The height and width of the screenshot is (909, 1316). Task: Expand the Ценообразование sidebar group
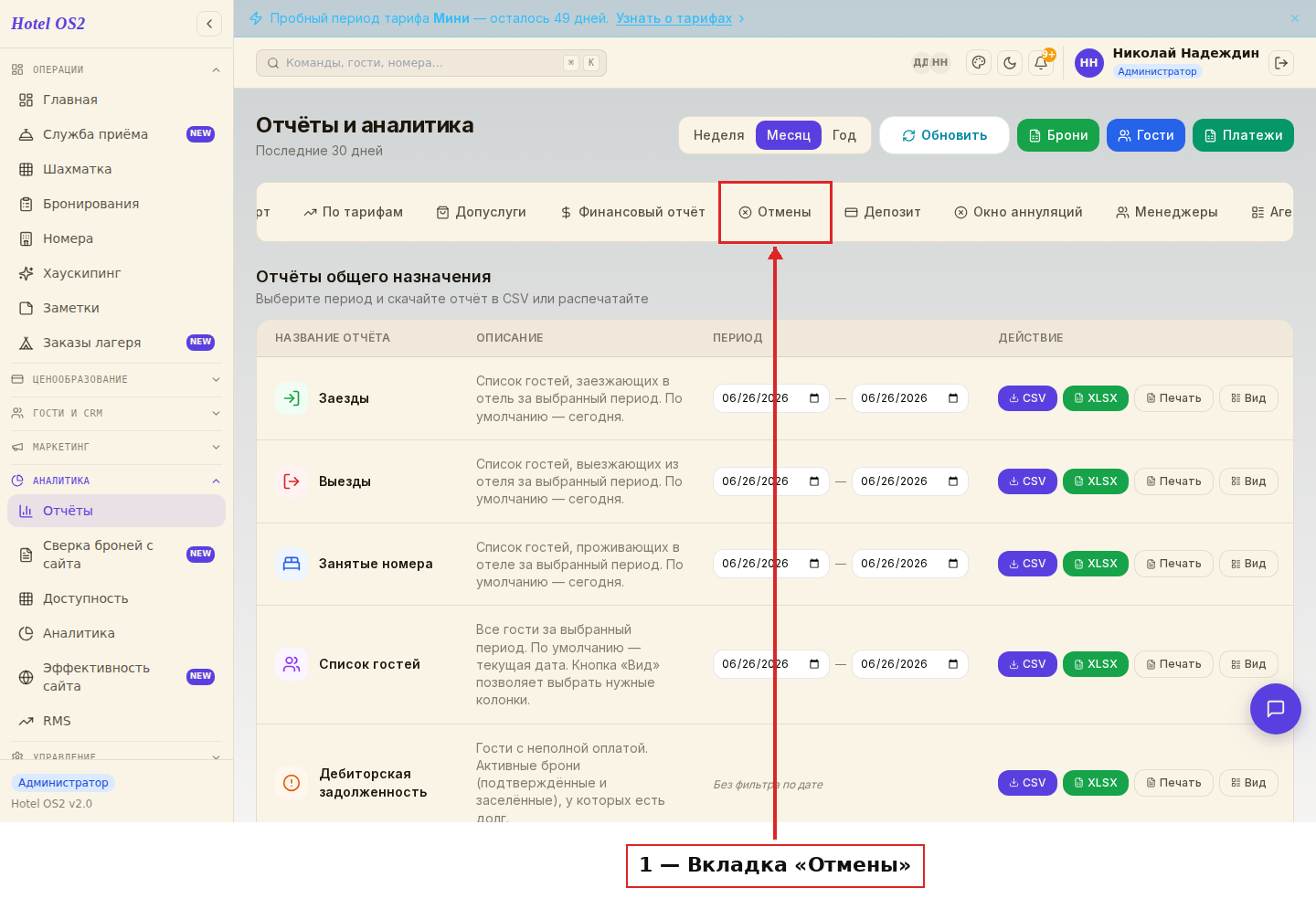coord(116,379)
